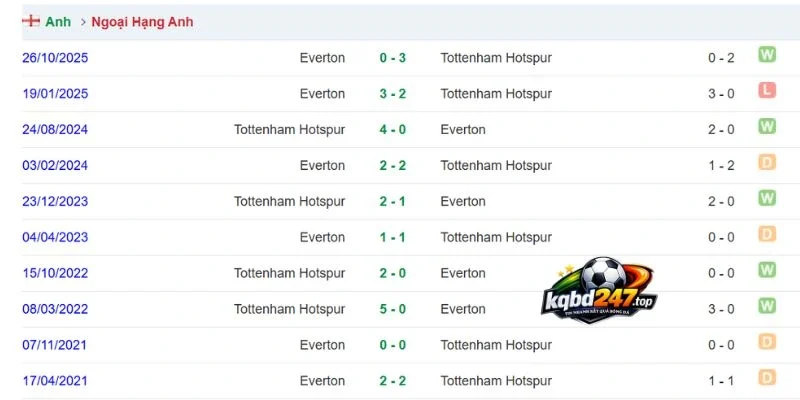Image resolution: width=800 pixels, height=400 pixels.
Task: Open the Anh country breadcrumb
Action: [x=58, y=22]
